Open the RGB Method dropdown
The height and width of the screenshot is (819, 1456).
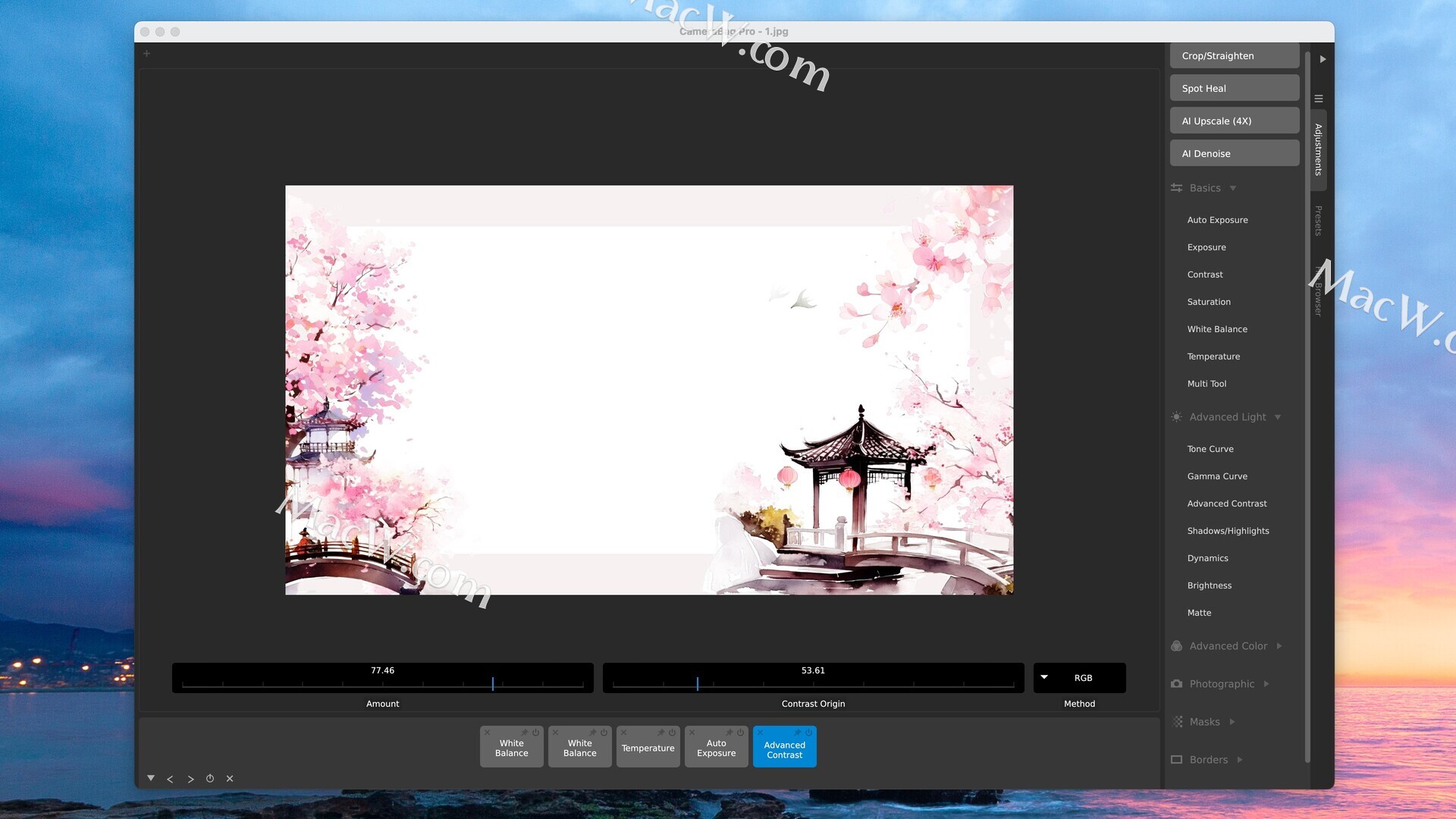point(1078,678)
